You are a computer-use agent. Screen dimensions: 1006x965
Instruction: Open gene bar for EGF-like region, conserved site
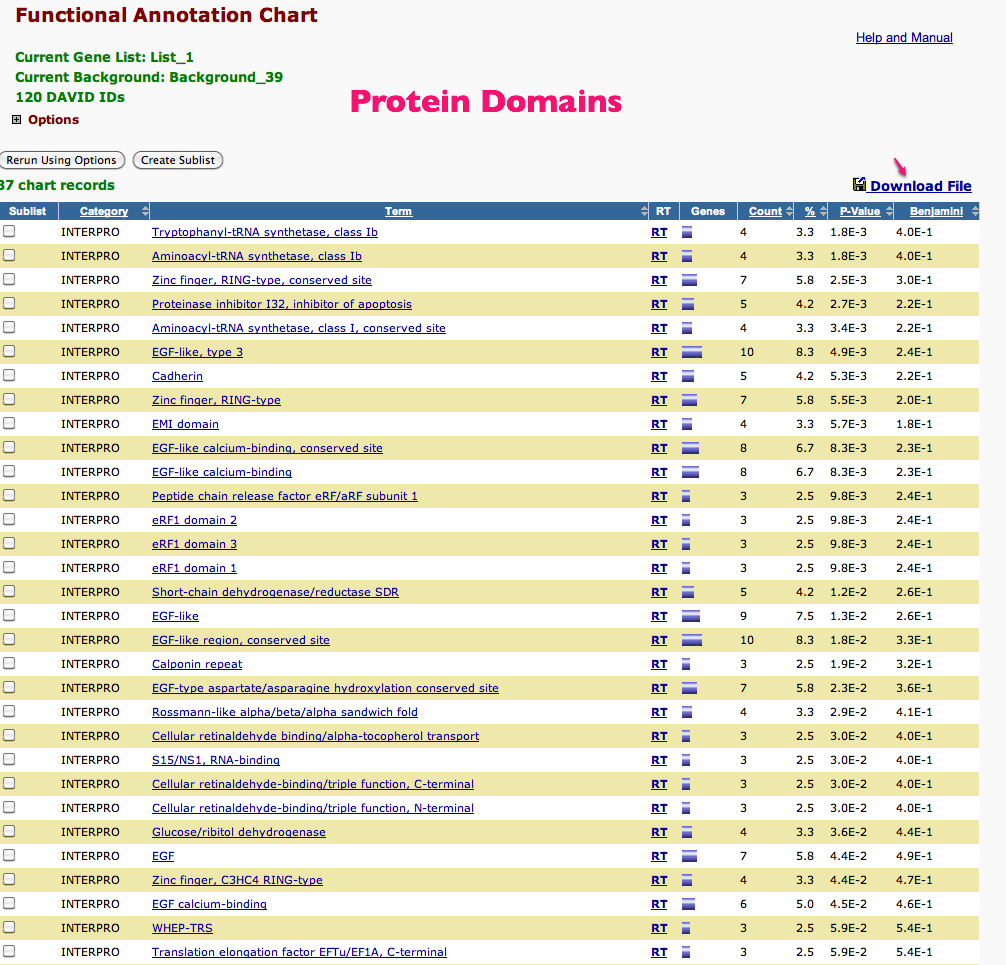point(692,640)
